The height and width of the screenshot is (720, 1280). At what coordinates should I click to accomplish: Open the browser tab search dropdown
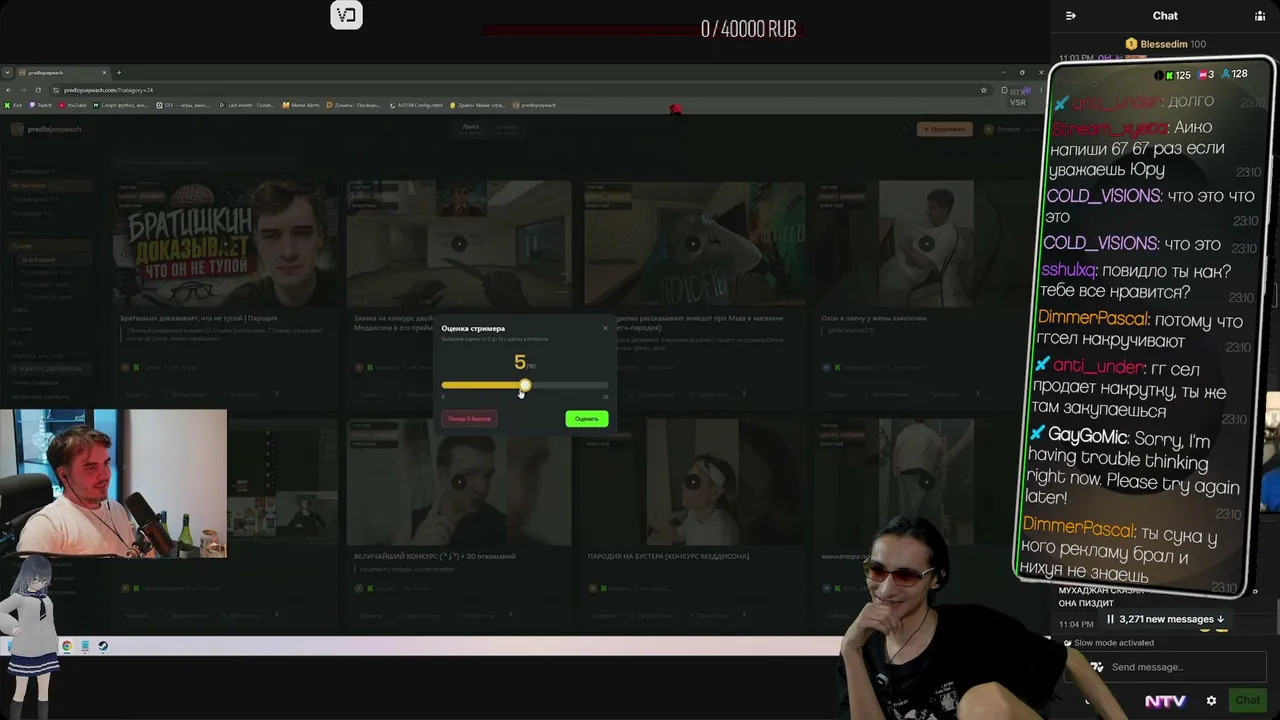tap(7, 72)
